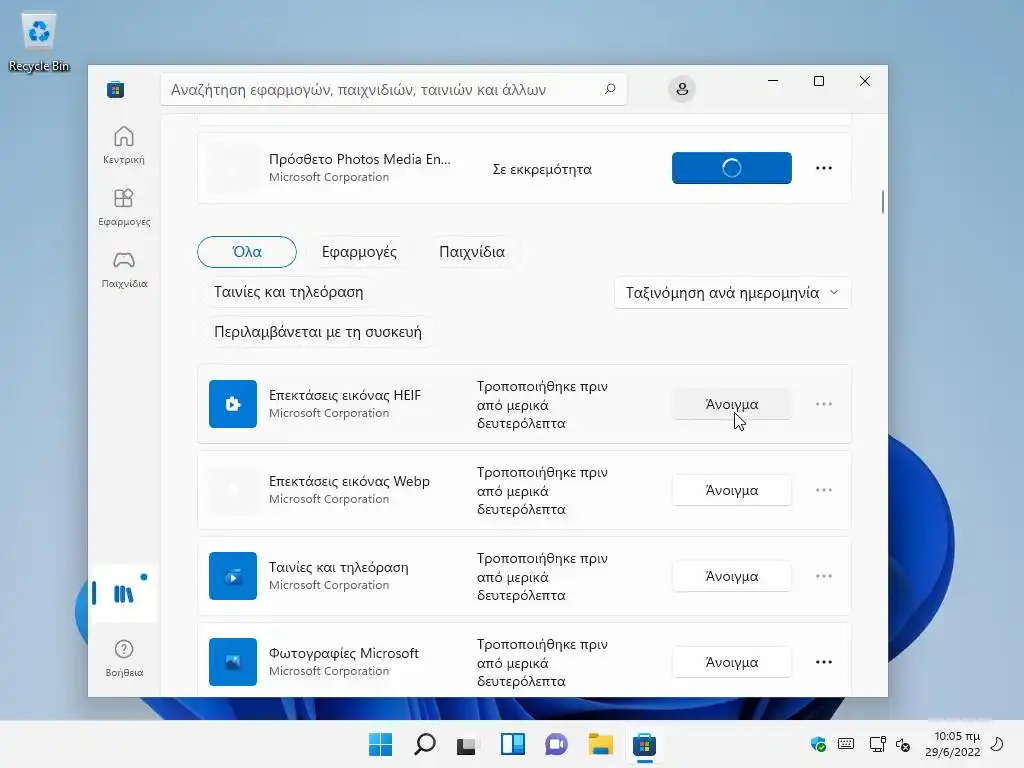
Task: Open more options for Ταινίες και τηλεόραση row
Action: [824, 576]
